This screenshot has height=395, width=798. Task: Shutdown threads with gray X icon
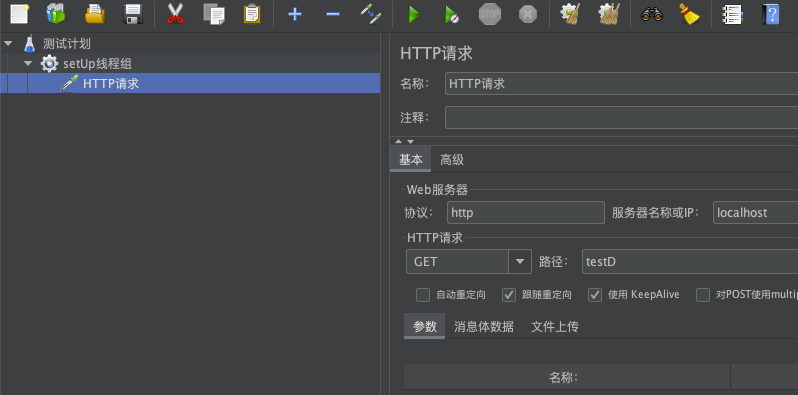(x=528, y=14)
